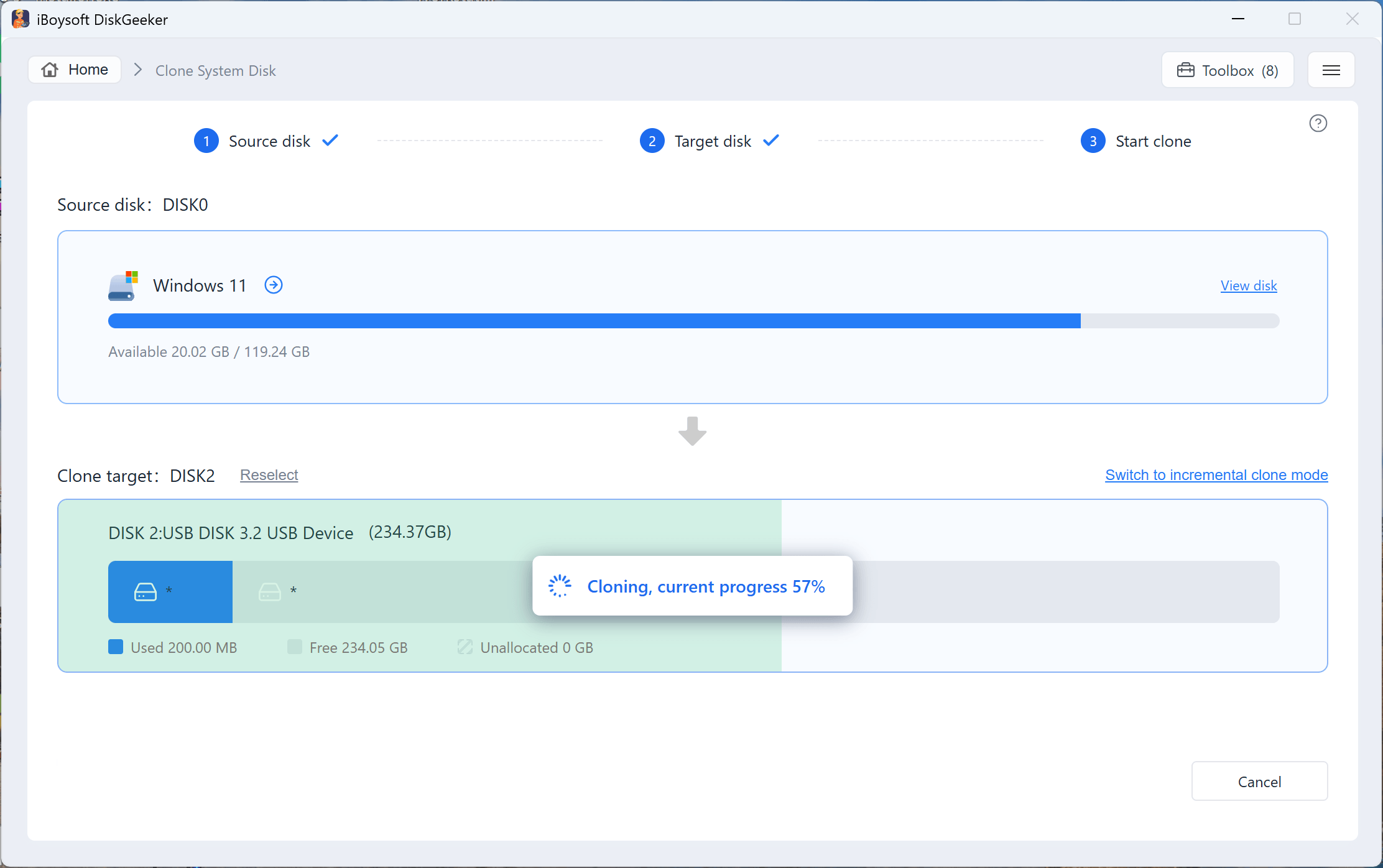This screenshot has width=1383, height=868.
Task: Click DISK 2:USB DISK 3.2 USB Device title
Action: click(231, 533)
